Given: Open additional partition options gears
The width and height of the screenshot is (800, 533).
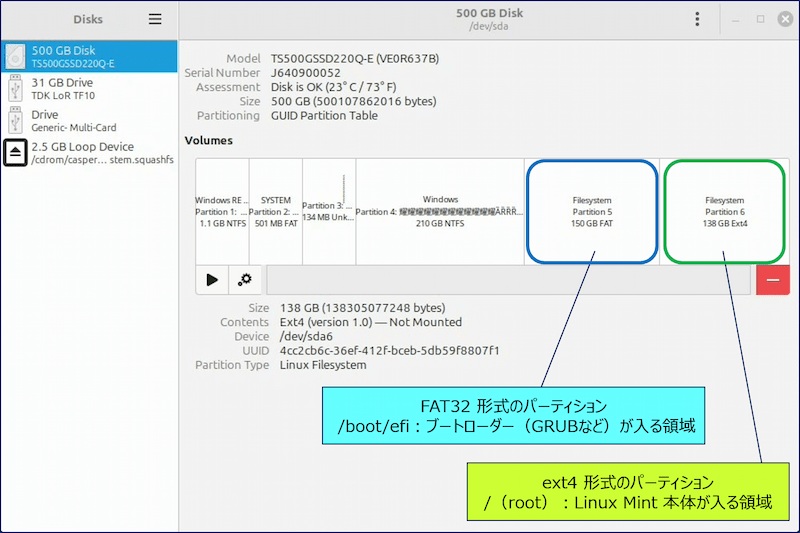Looking at the screenshot, I should [244, 280].
